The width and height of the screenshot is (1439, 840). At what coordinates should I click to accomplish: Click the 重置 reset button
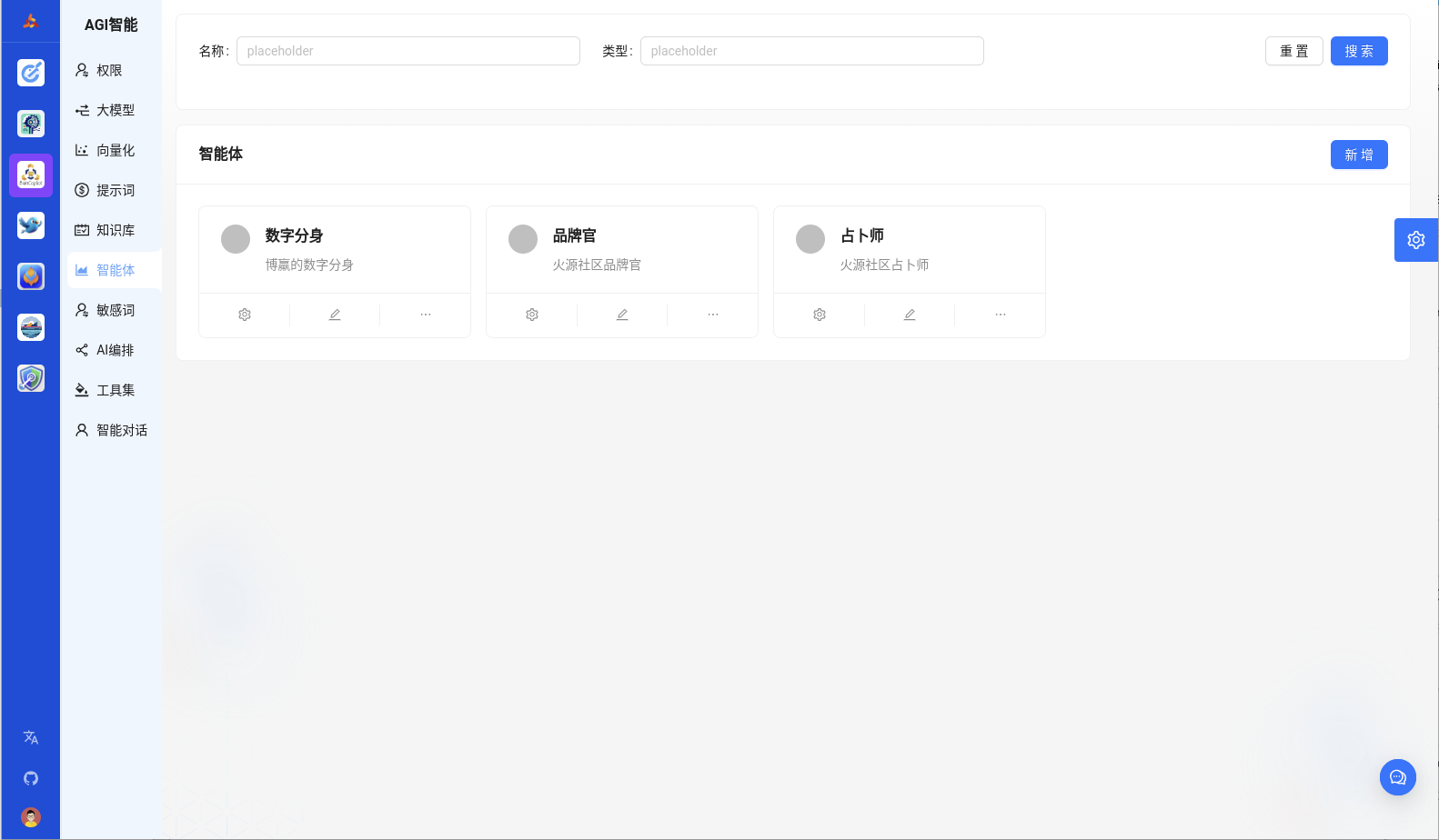[1294, 51]
